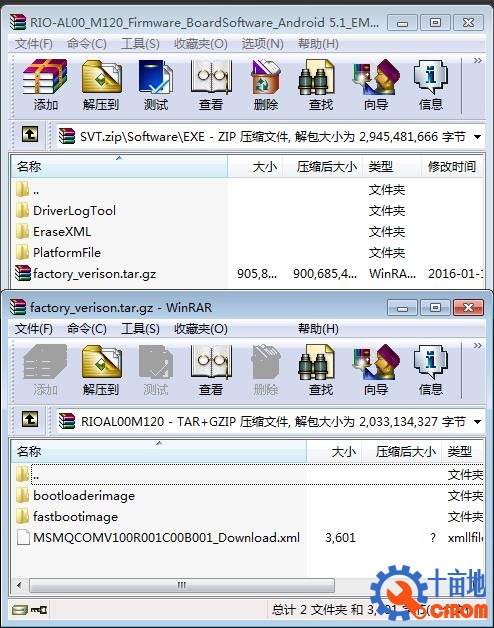Open 帮助(H) menu in the factory_verison window
Image resolution: width=494 pixels, height=628 pixels.
(318, 328)
